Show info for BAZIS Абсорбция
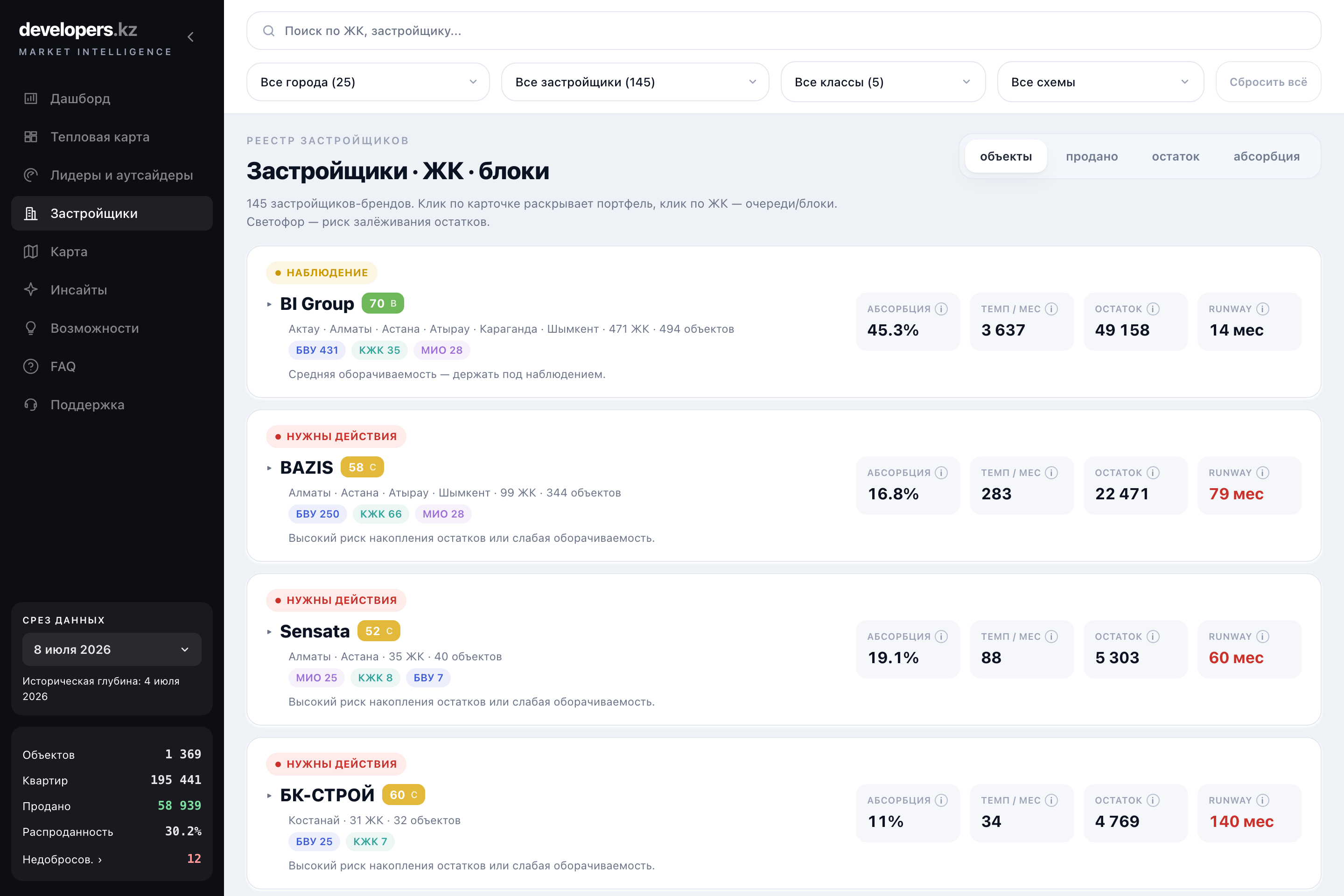This screenshot has width=1344, height=896. 941,473
